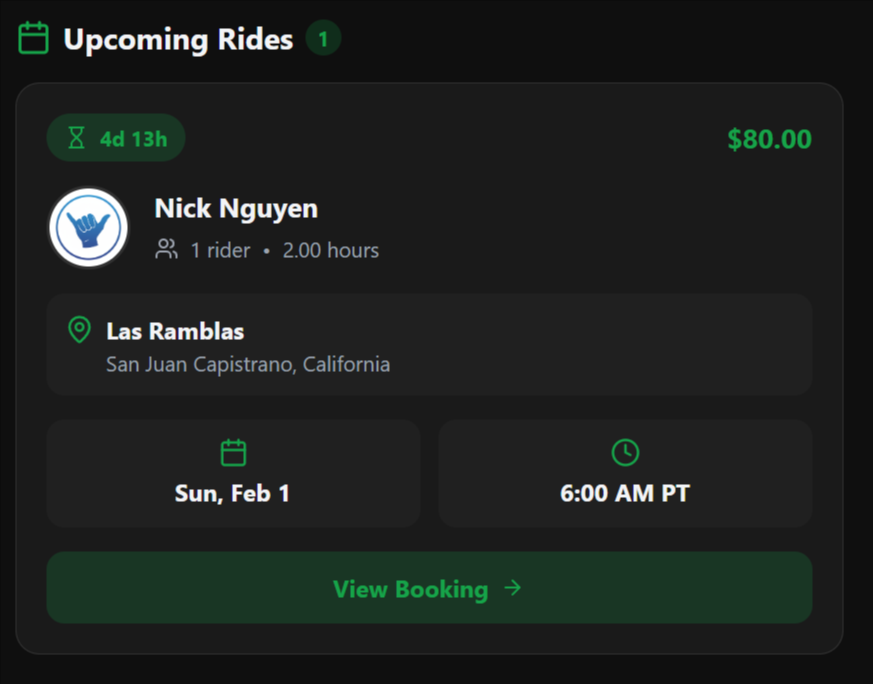Click the Sun, Feb 1 date

(x=232, y=493)
